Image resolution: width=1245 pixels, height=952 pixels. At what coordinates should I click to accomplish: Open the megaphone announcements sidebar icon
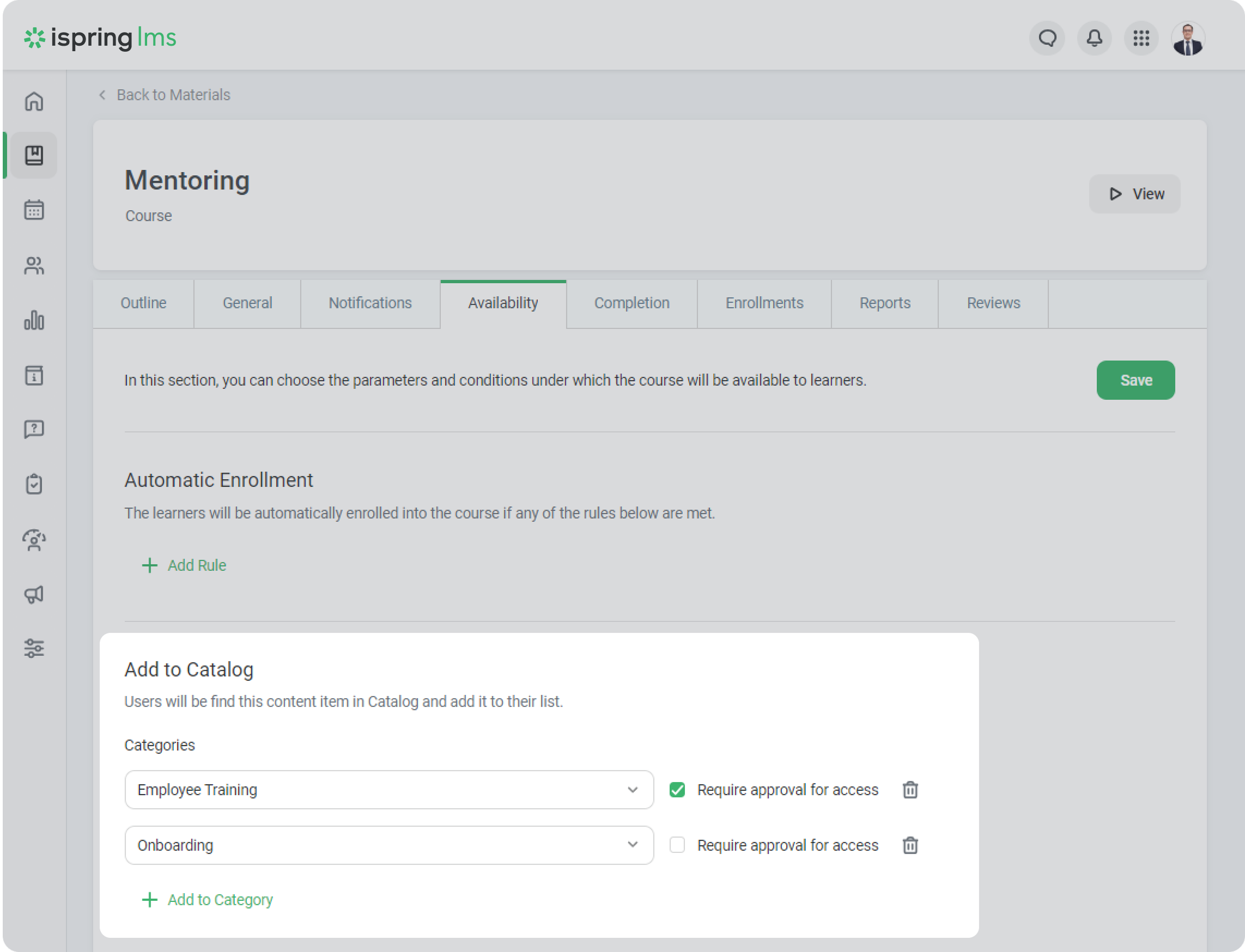(34, 594)
